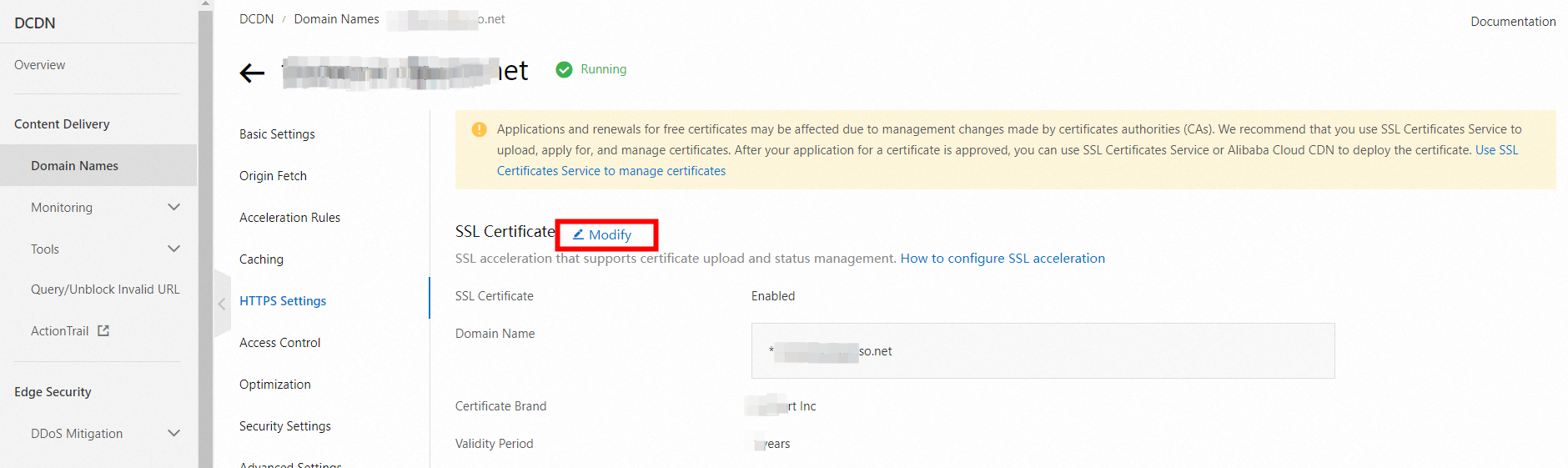Click the Documentation link
The width and height of the screenshot is (1568, 468).
tap(1513, 22)
